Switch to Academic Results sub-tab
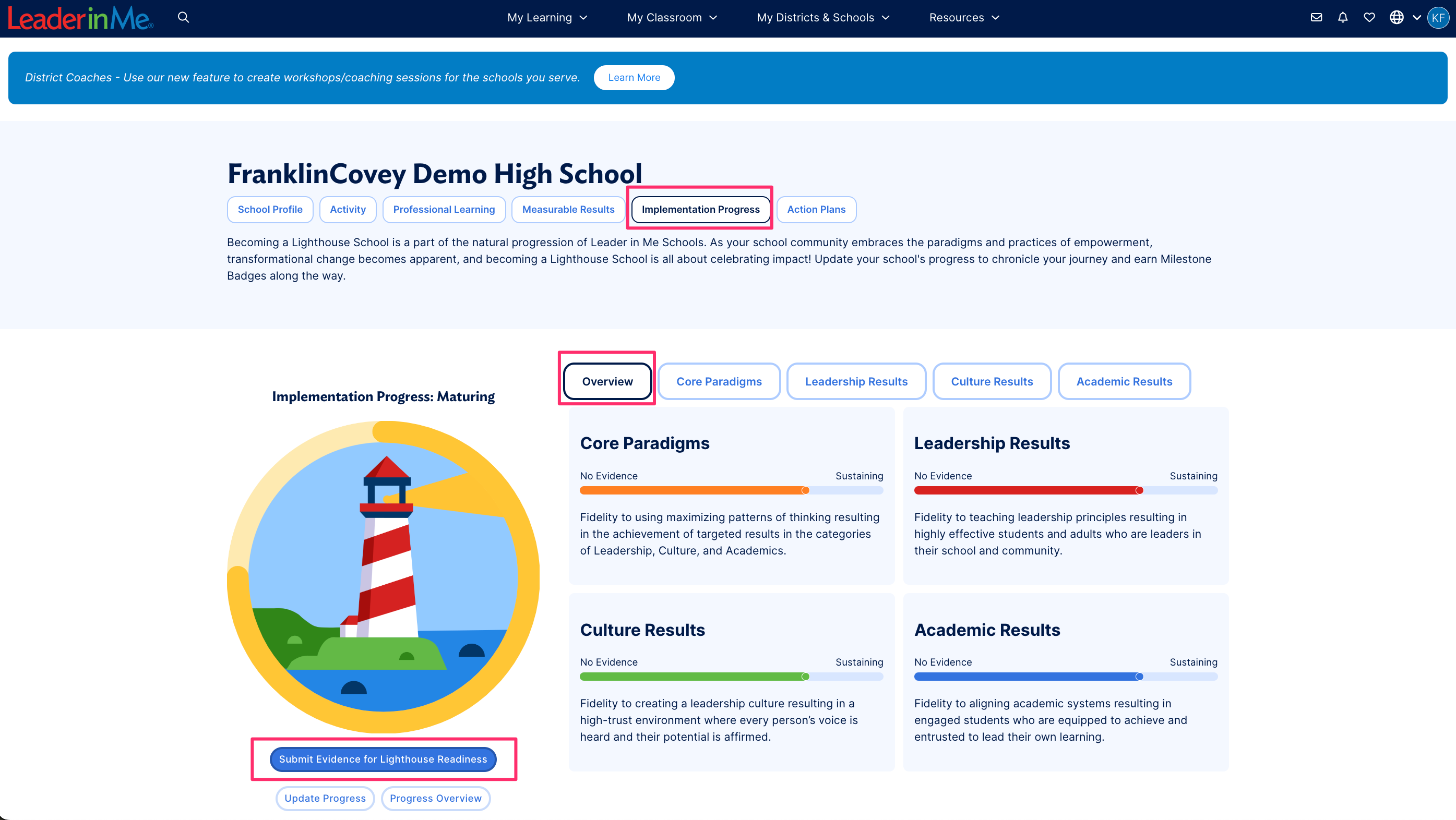Viewport: 1456px width, 820px height. coord(1124,381)
